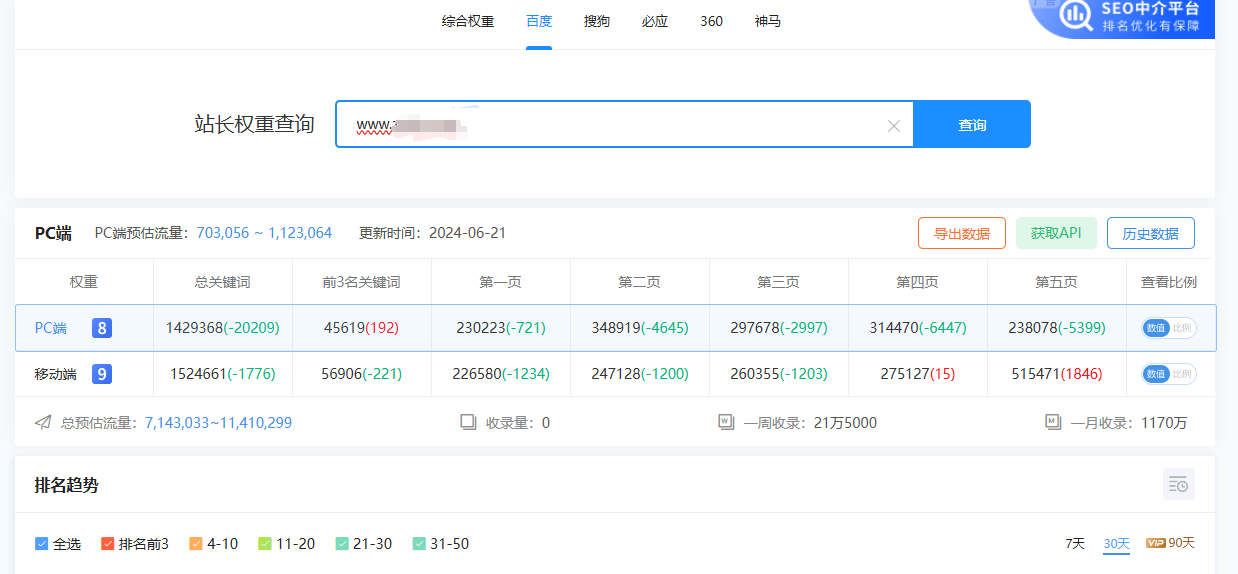Click the 45619(192) cell
1238x574 pixels.
(x=361, y=328)
